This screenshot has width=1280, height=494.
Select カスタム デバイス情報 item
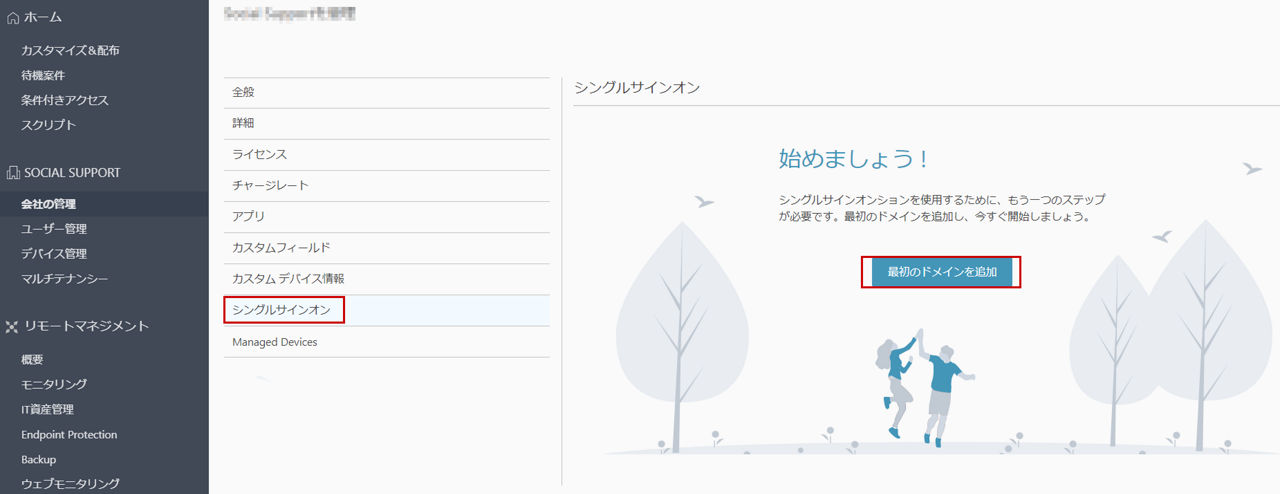[386, 279]
